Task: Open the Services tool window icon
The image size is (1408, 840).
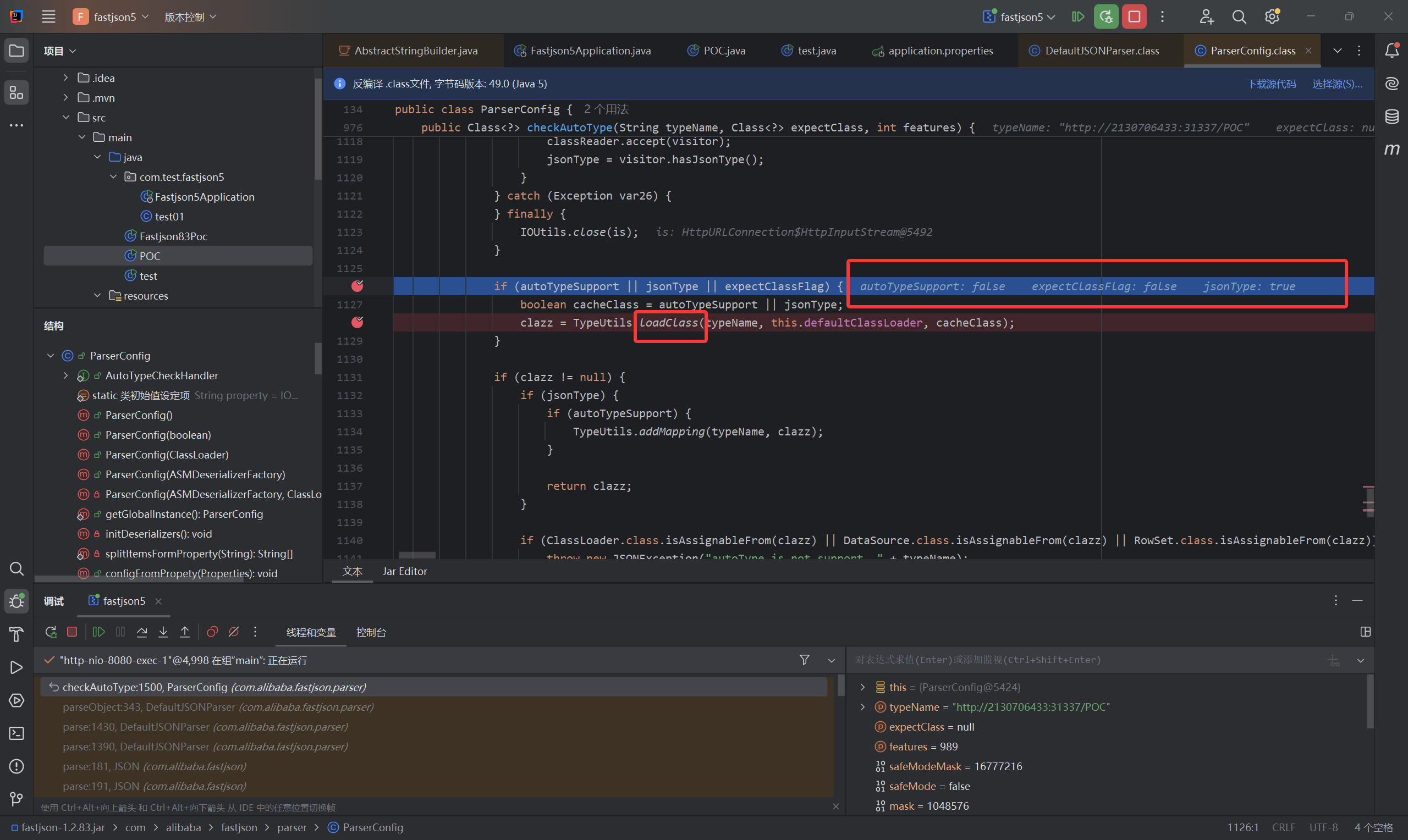Action: [16, 700]
